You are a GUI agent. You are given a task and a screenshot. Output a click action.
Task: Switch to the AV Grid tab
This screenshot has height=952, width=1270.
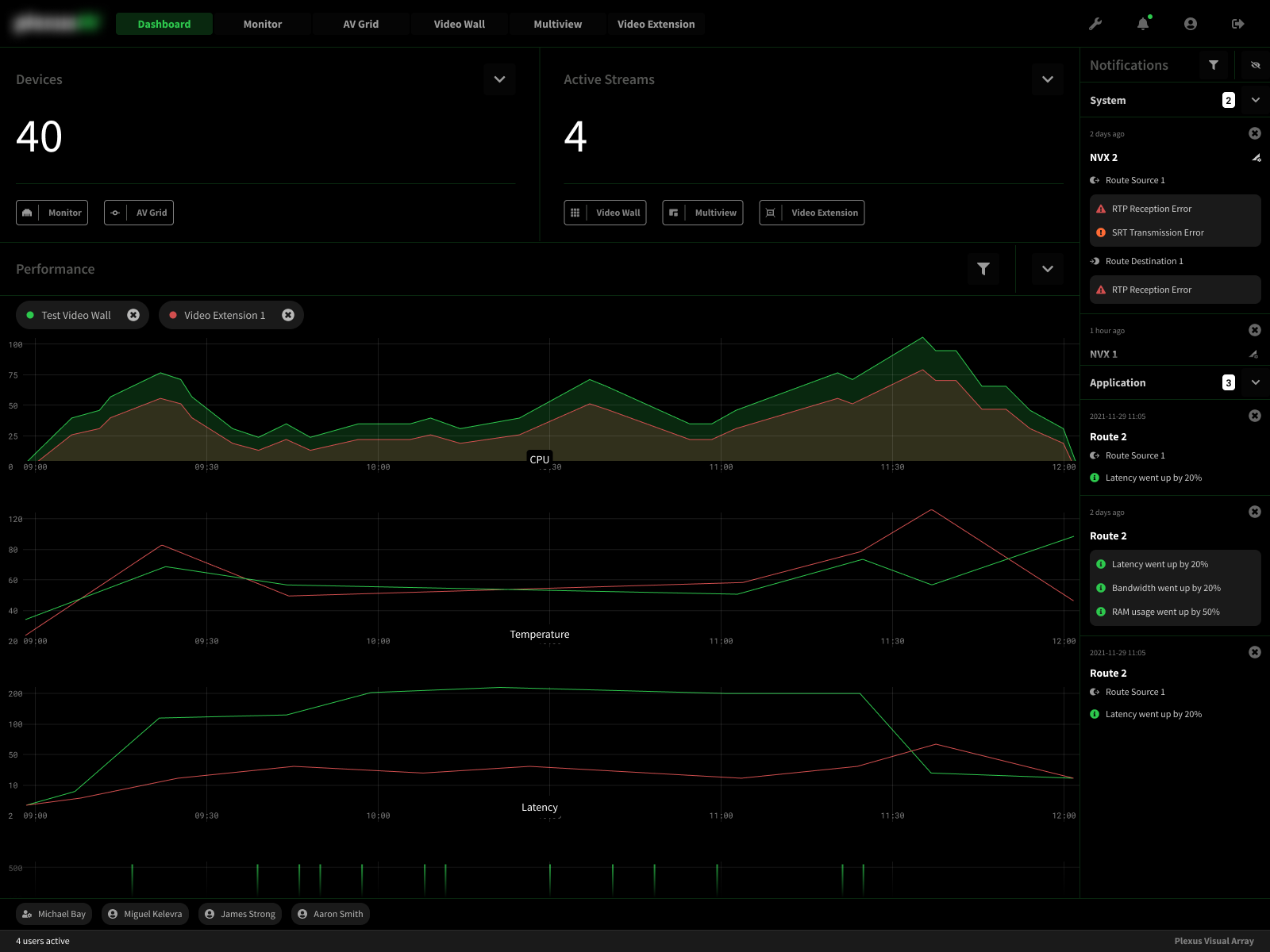pos(360,24)
